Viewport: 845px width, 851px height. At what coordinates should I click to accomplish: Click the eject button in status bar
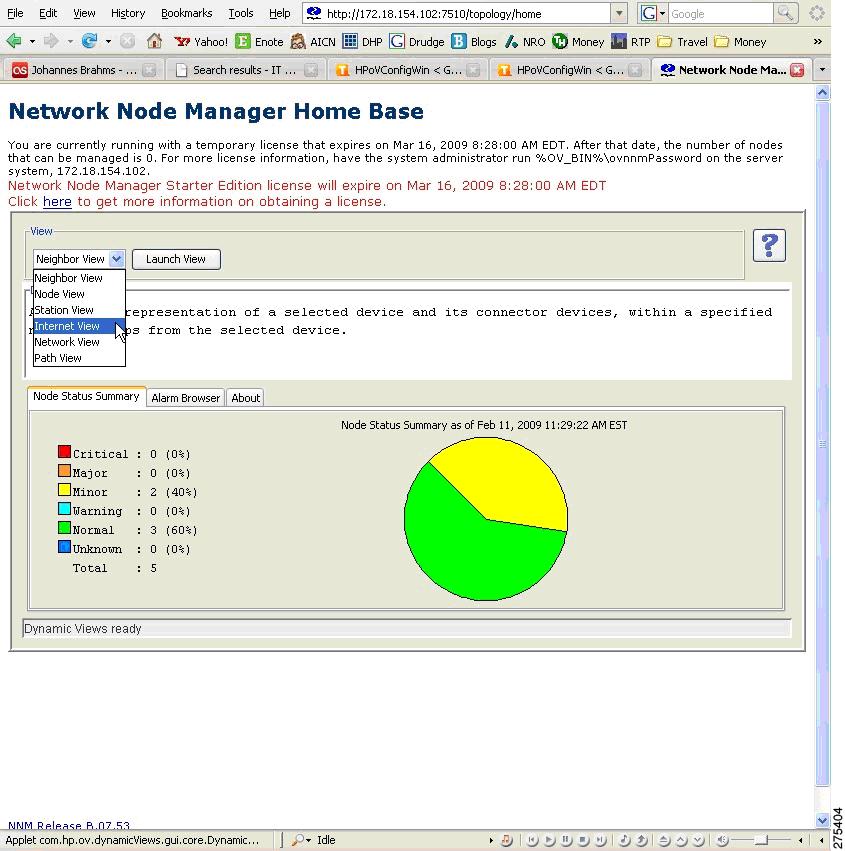[664, 840]
